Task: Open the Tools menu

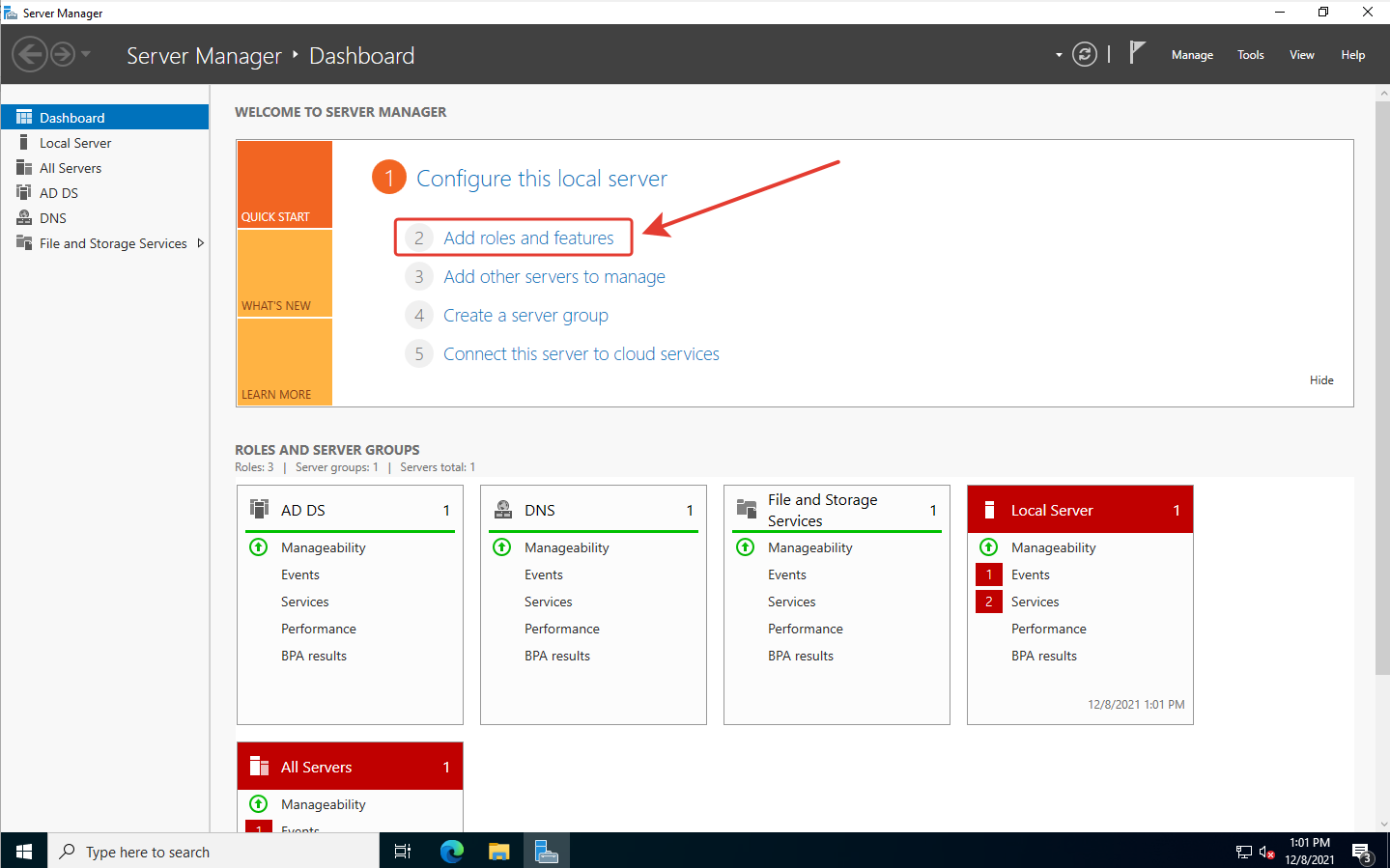Action: tap(1250, 55)
